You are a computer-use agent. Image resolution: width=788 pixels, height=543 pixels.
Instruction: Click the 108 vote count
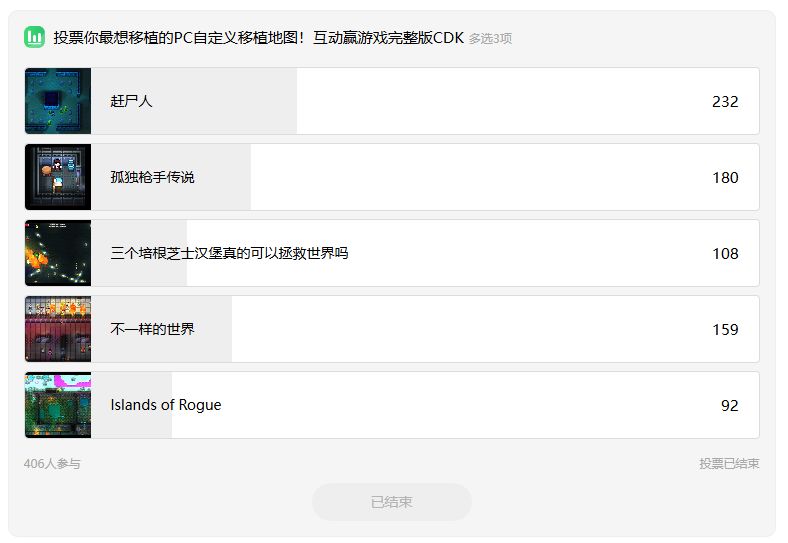[725, 253]
